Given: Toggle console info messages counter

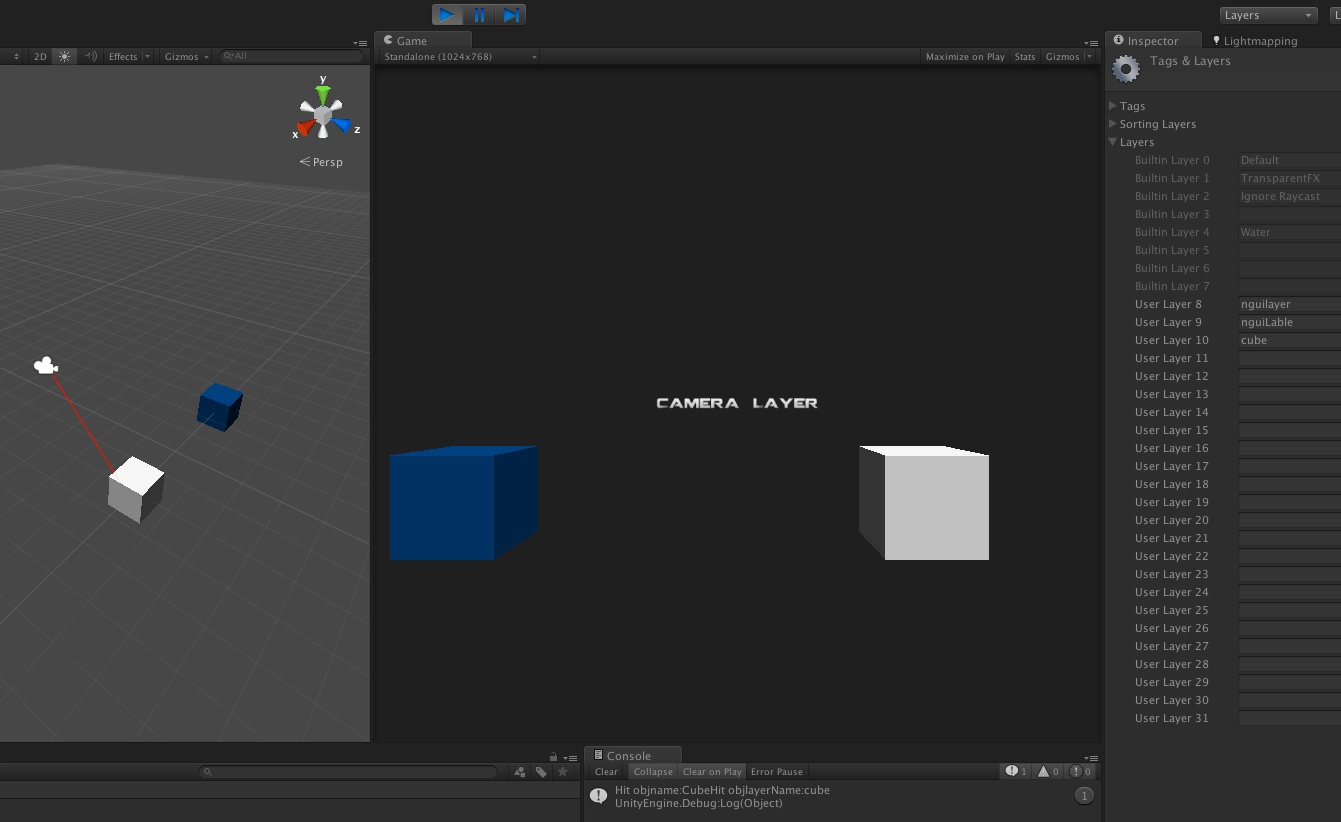Looking at the screenshot, I should tap(1017, 771).
